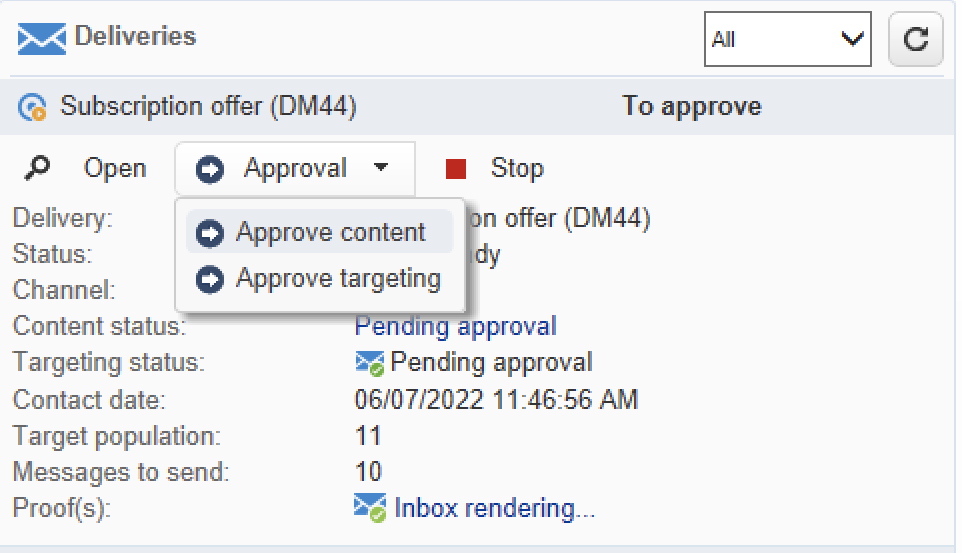
Task: Open the Inbox rendering proof link
Action: [494, 508]
